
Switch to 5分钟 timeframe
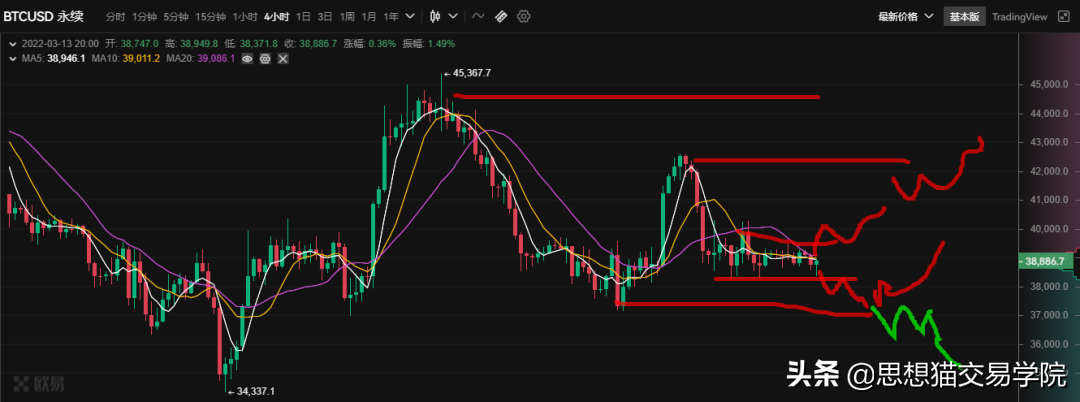pyautogui.click(x=176, y=17)
